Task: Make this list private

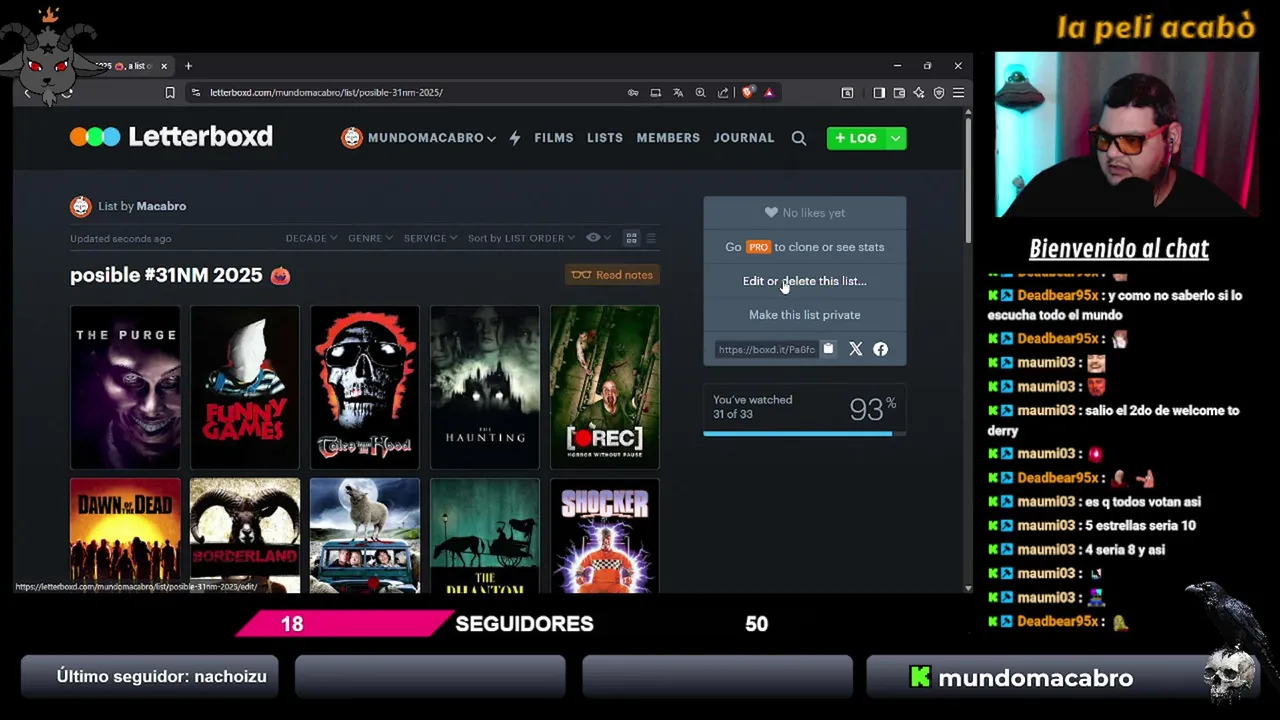Action: pyautogui.click(x=805, y=315)
